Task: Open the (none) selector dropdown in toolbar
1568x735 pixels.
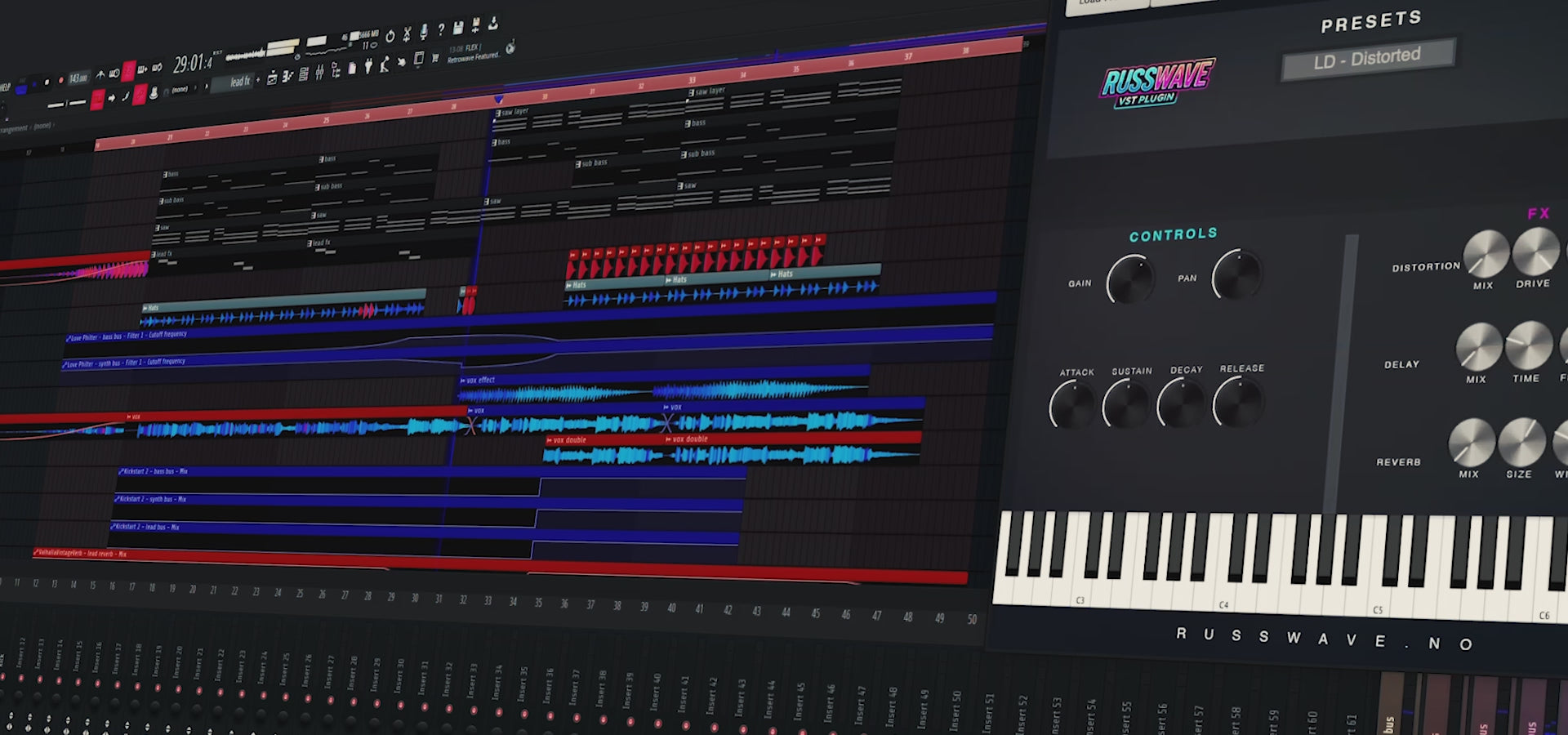Action: (x=180, y=90)
